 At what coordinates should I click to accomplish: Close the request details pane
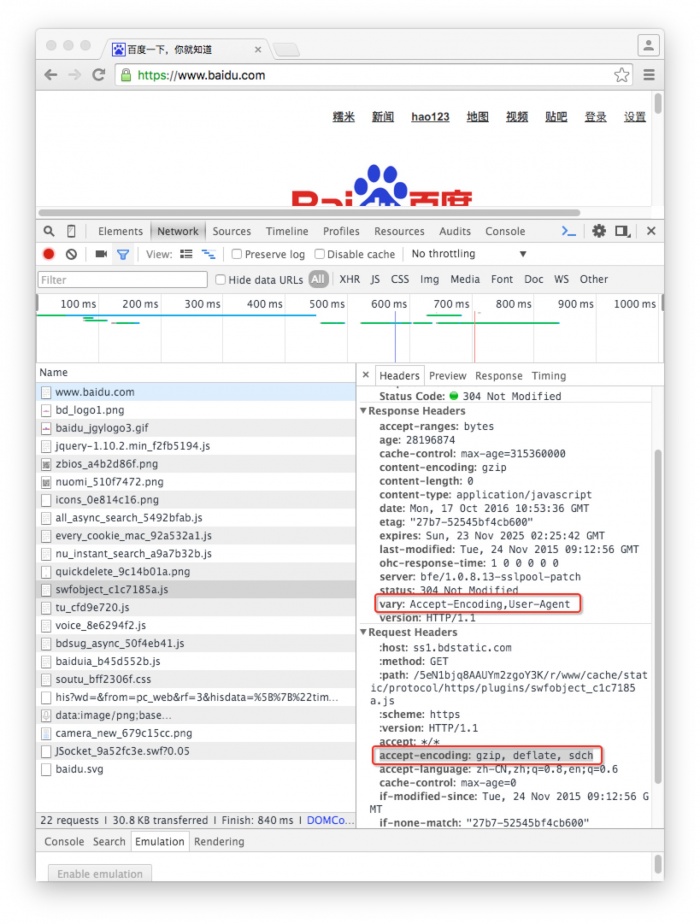(366, 375)
